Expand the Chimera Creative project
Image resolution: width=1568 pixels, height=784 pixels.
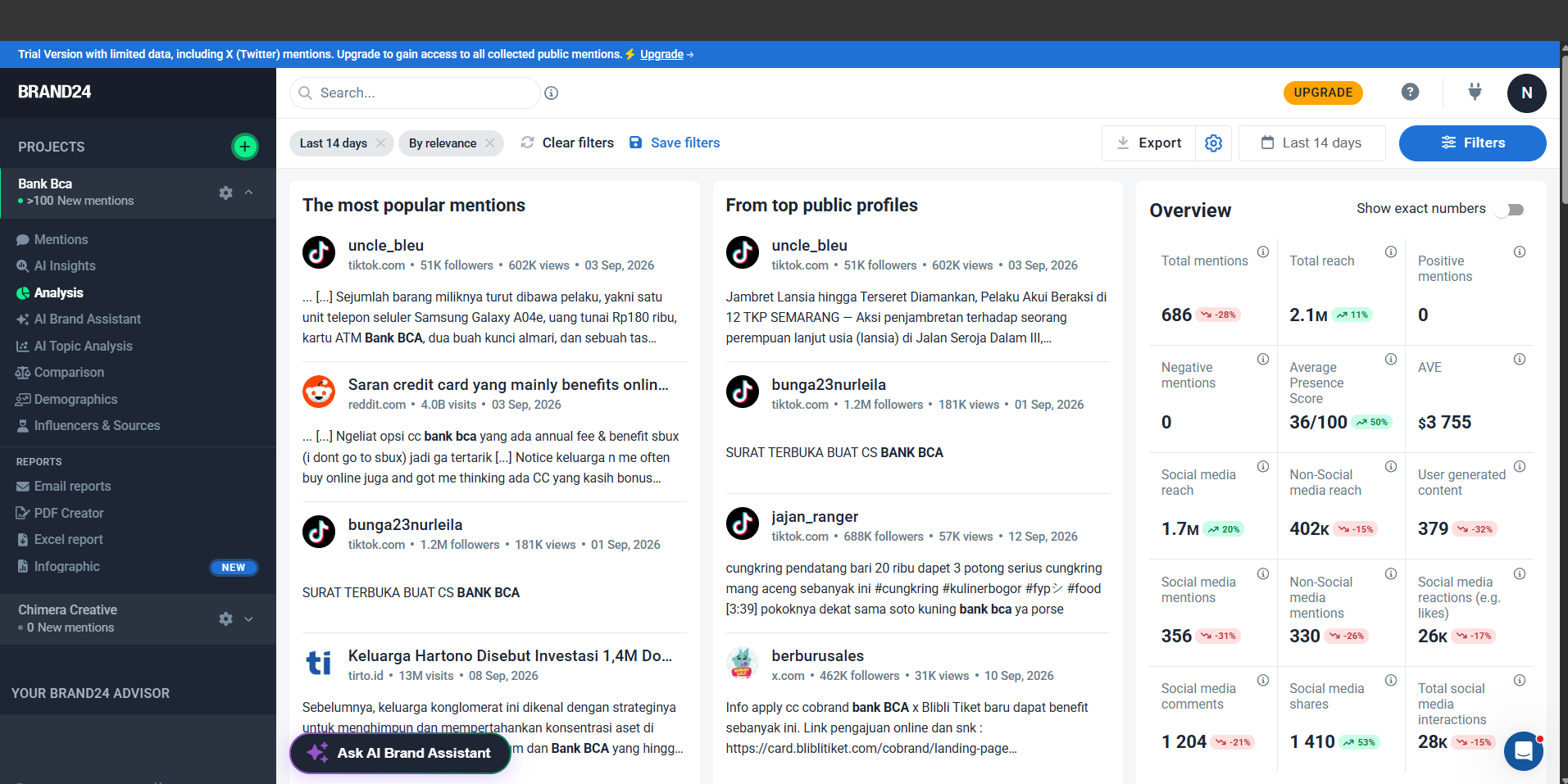(x=248, y=619)
